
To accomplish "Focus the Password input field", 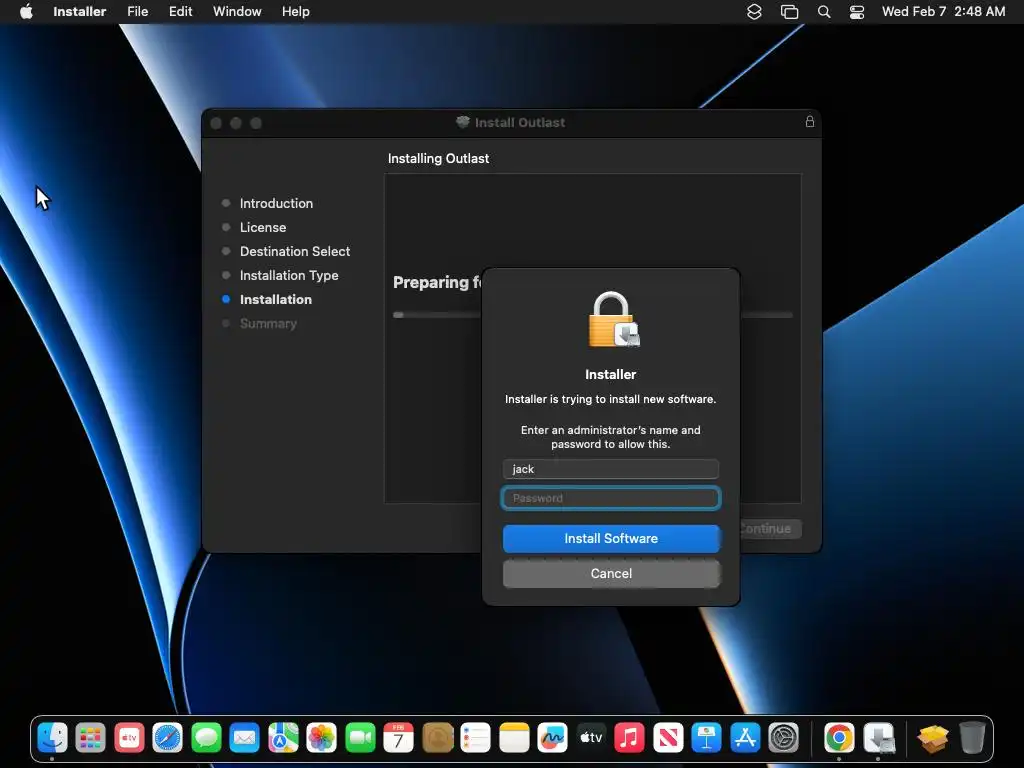I will tap(611, 498).
